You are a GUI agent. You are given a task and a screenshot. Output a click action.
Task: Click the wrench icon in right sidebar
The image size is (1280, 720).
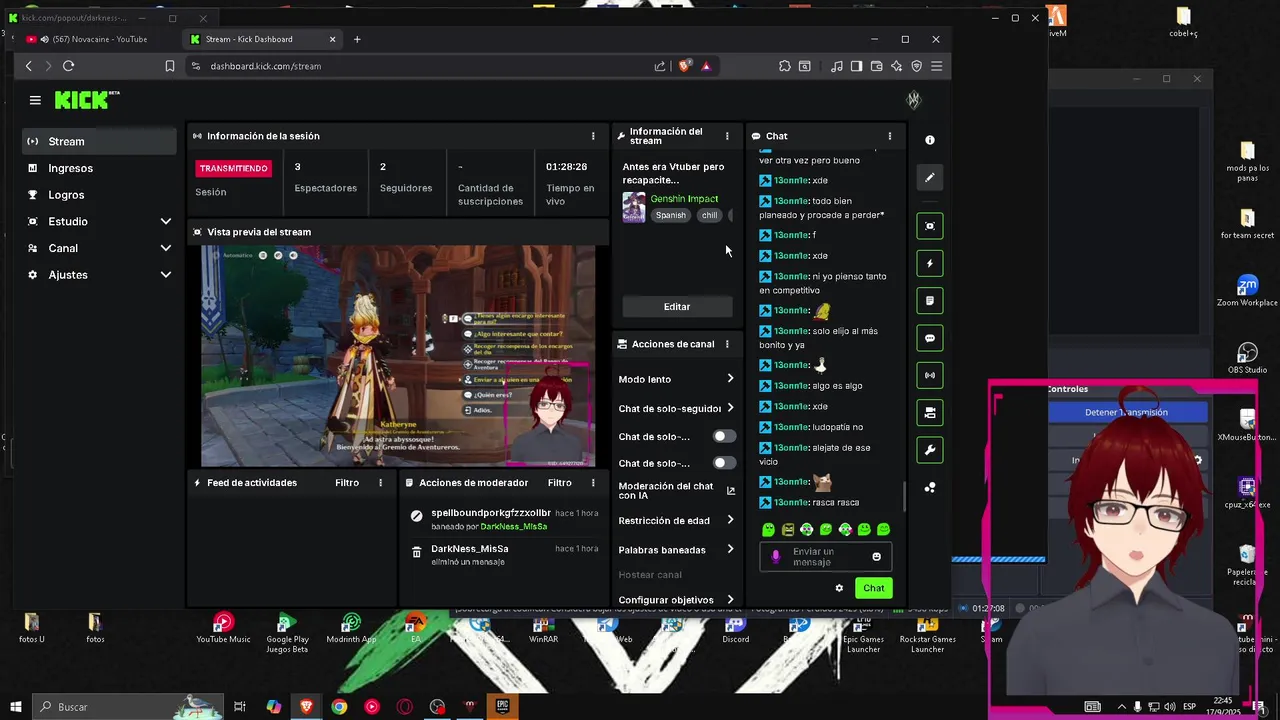930,450
